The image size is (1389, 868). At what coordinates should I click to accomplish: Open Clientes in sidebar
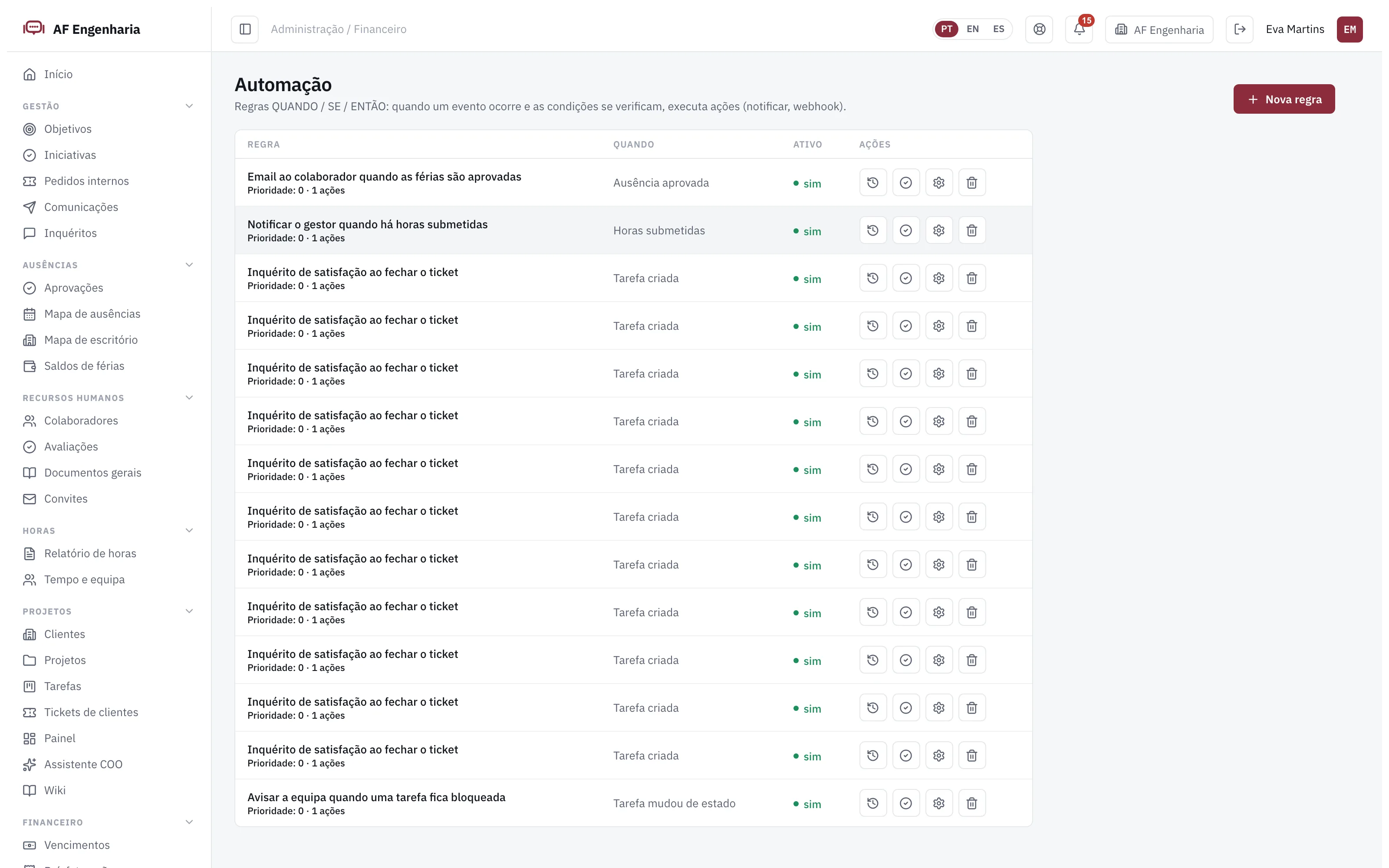[109, 635]
